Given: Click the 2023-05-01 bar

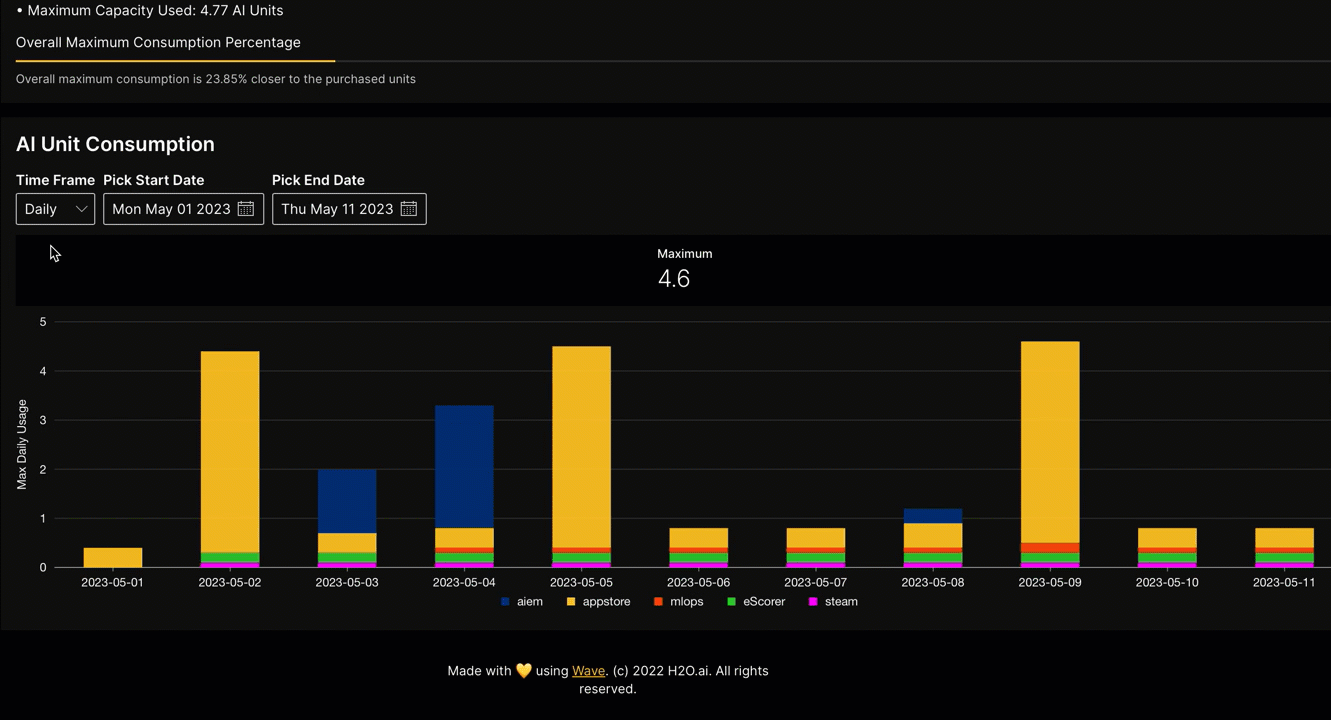Looking at the screenshot, I should pos(113,557).
